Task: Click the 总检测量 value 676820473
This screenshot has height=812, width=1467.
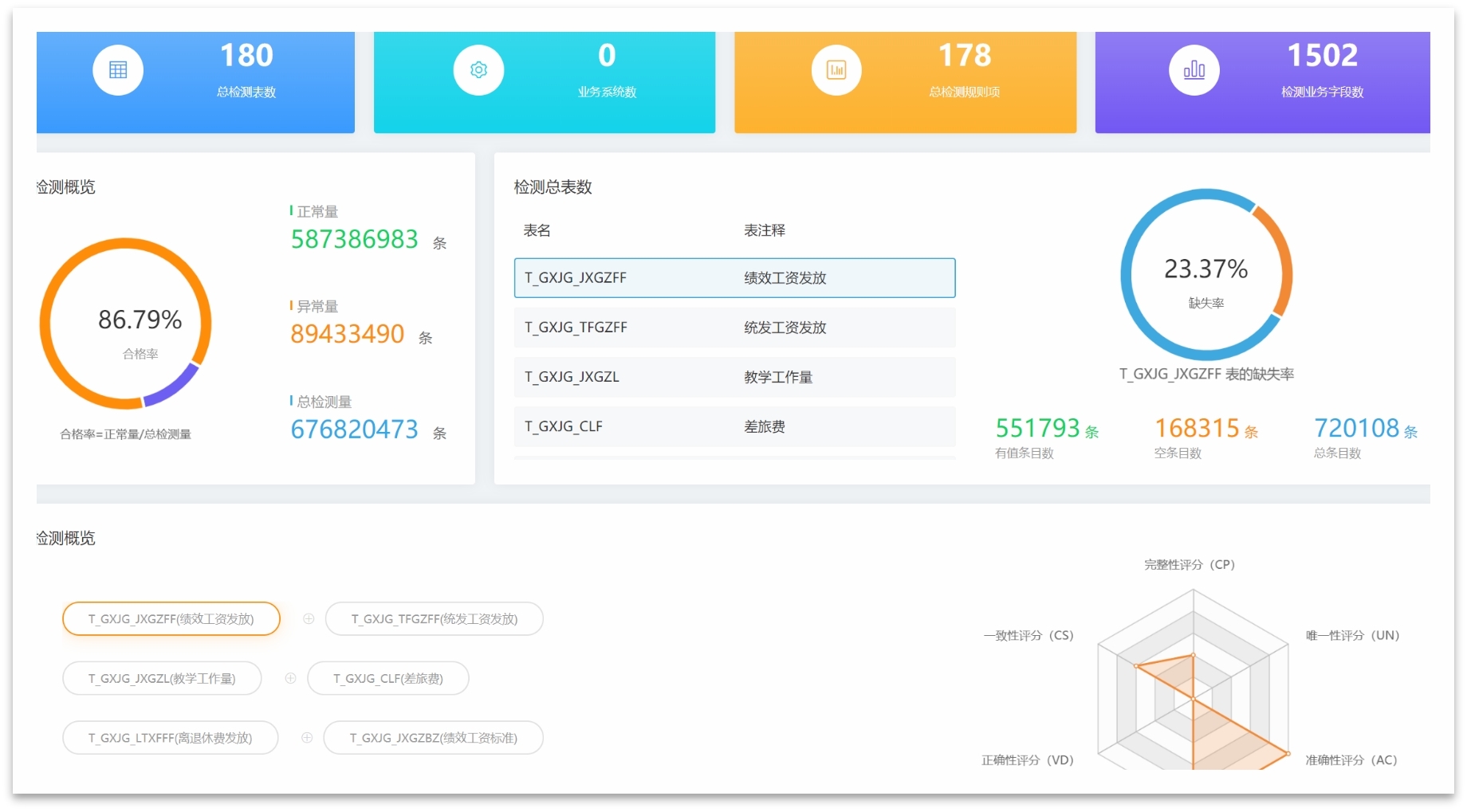Action: pos(354,430)
